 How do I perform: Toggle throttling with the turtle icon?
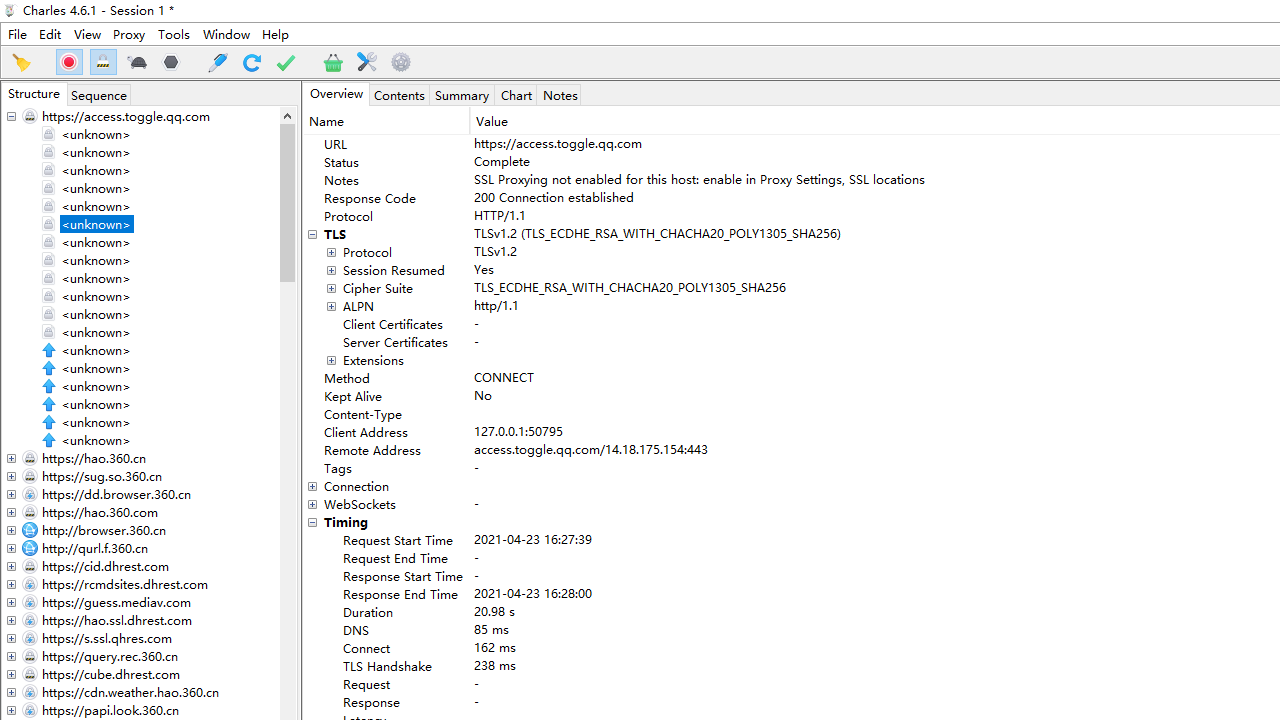138,63
